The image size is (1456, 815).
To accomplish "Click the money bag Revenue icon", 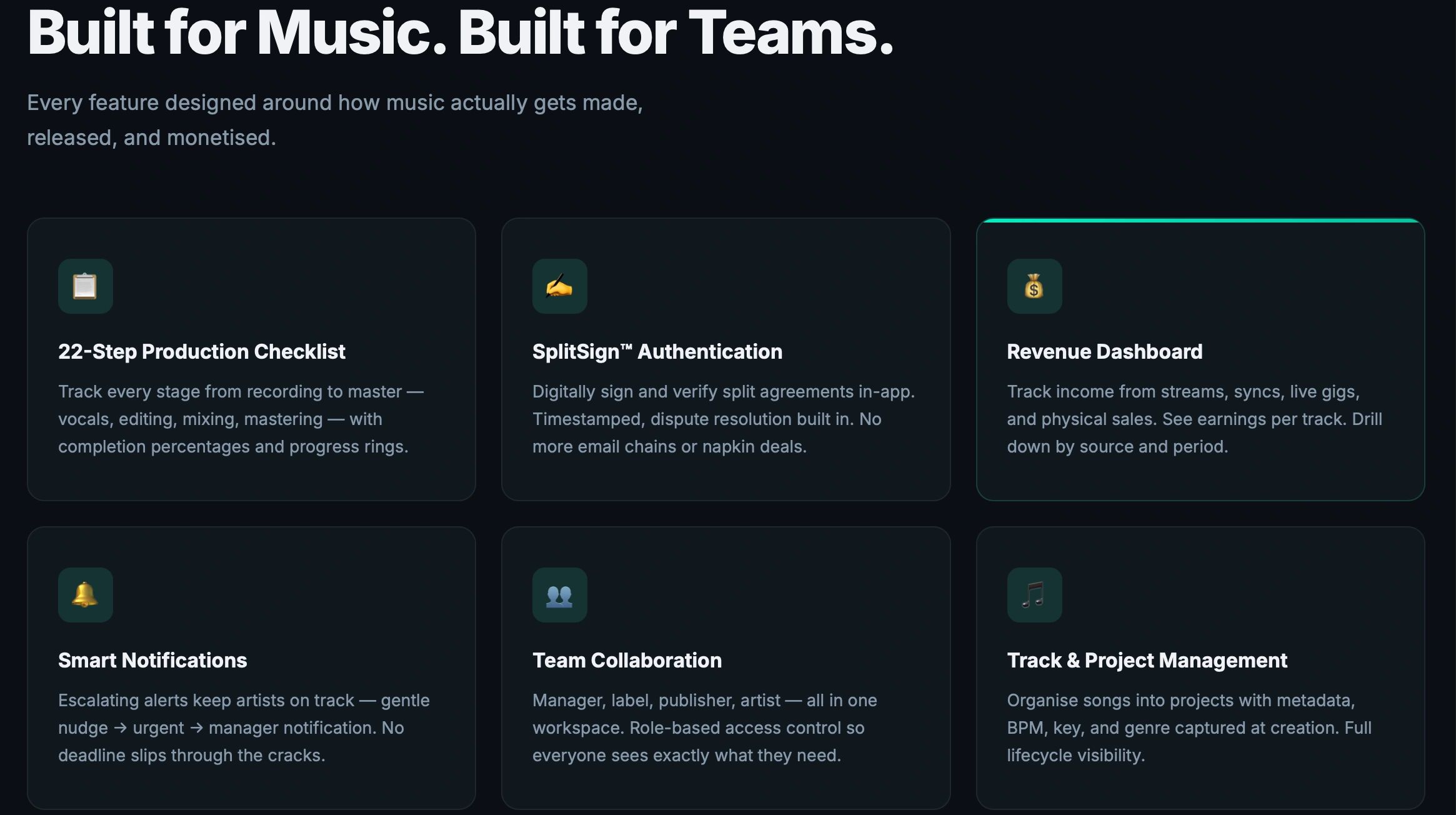I will click(1034, 286).
